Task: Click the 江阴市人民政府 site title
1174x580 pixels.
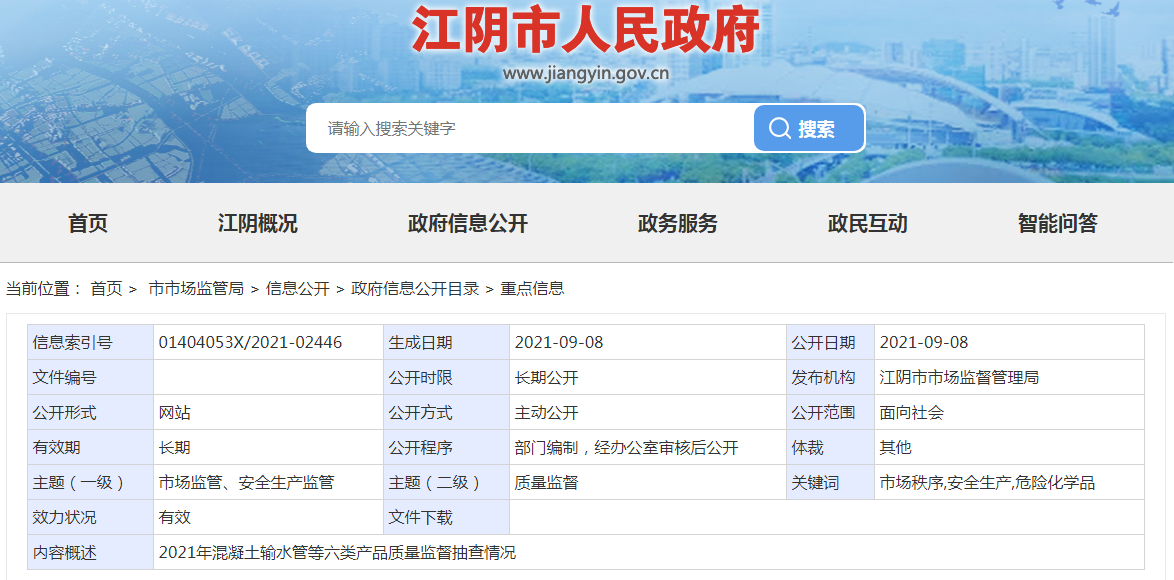Action: (x=586, y=30)
